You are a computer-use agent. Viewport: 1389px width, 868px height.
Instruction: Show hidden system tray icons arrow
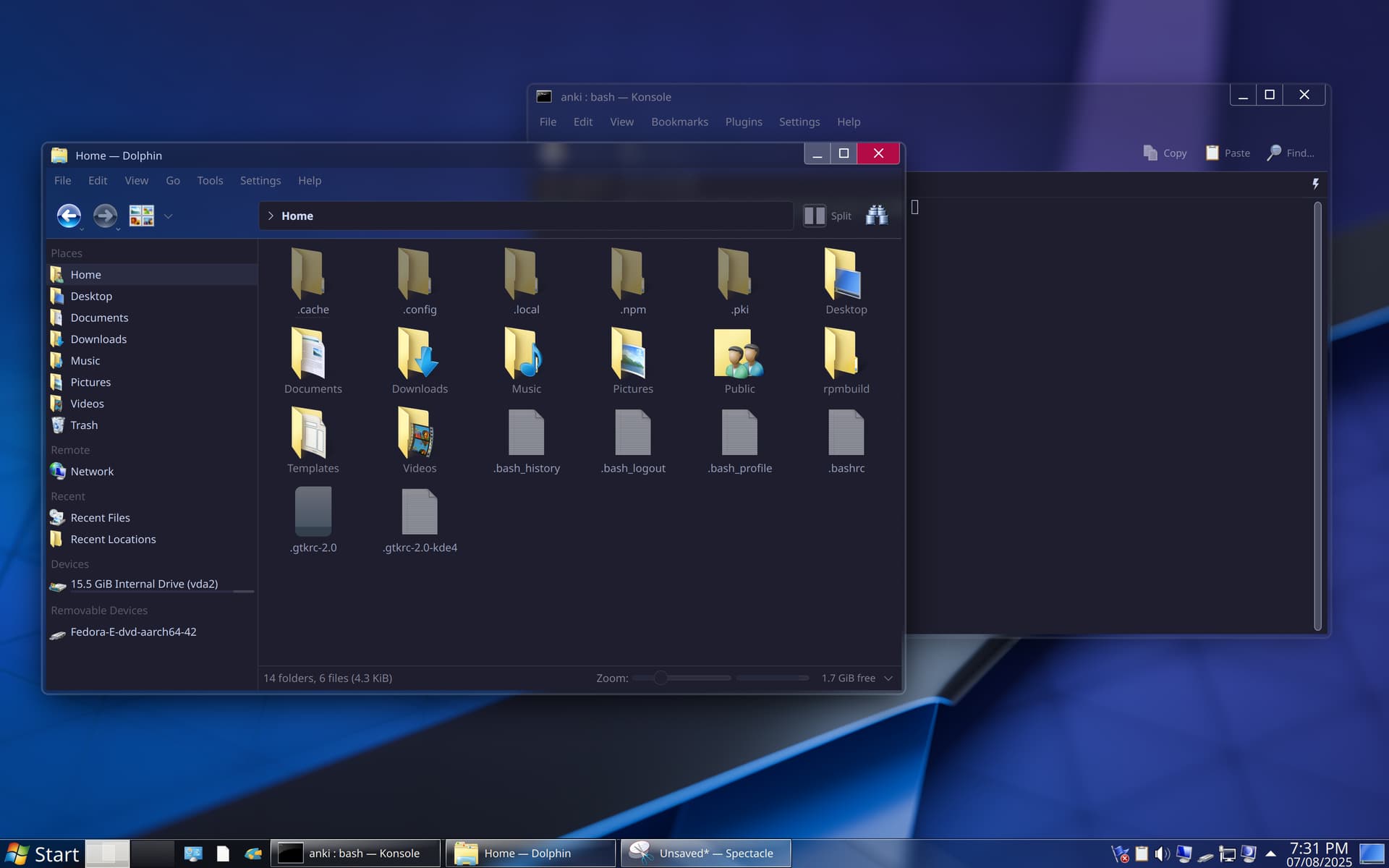click(1270, 854)
